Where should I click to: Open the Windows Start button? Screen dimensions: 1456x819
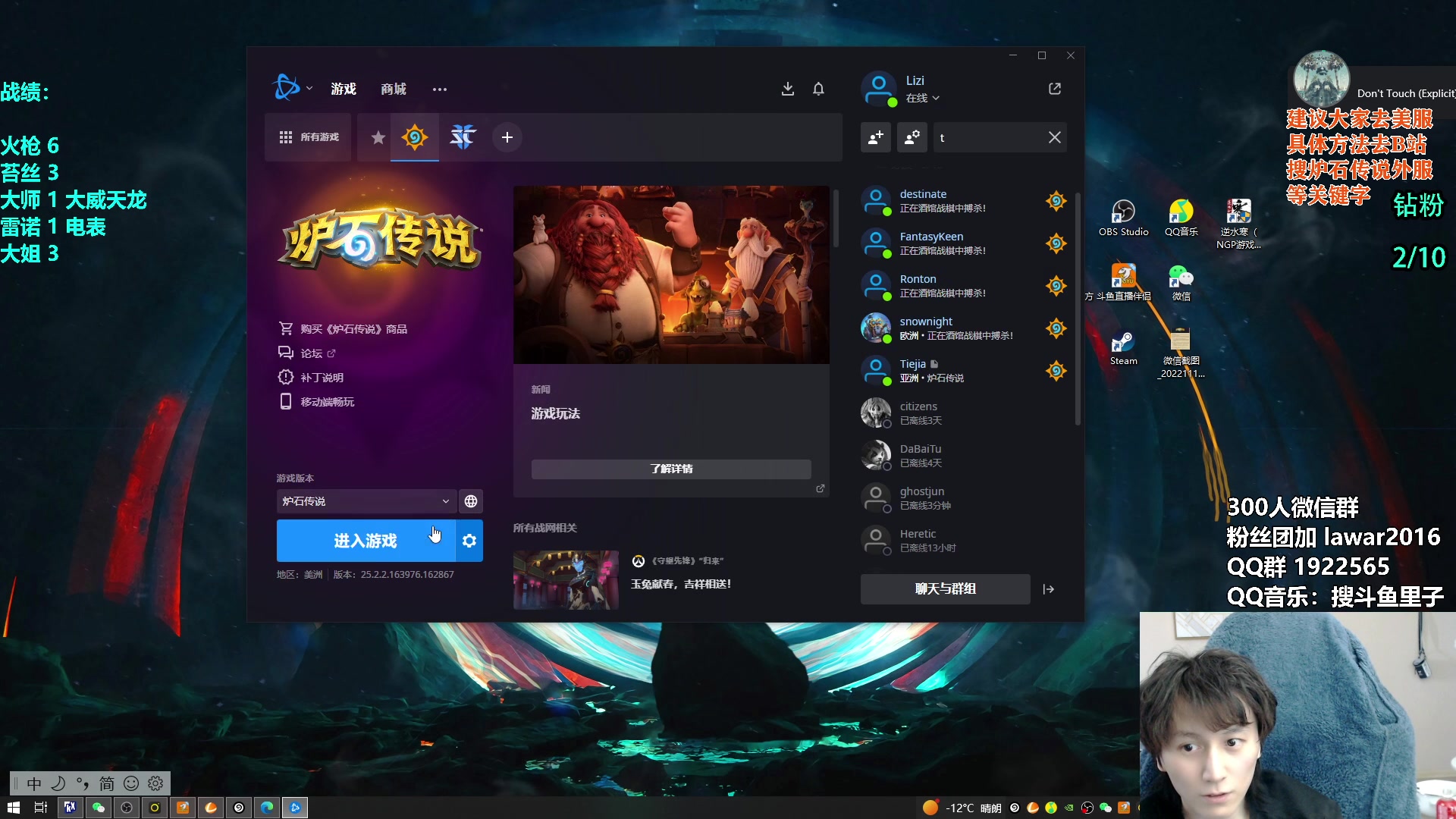13,808
